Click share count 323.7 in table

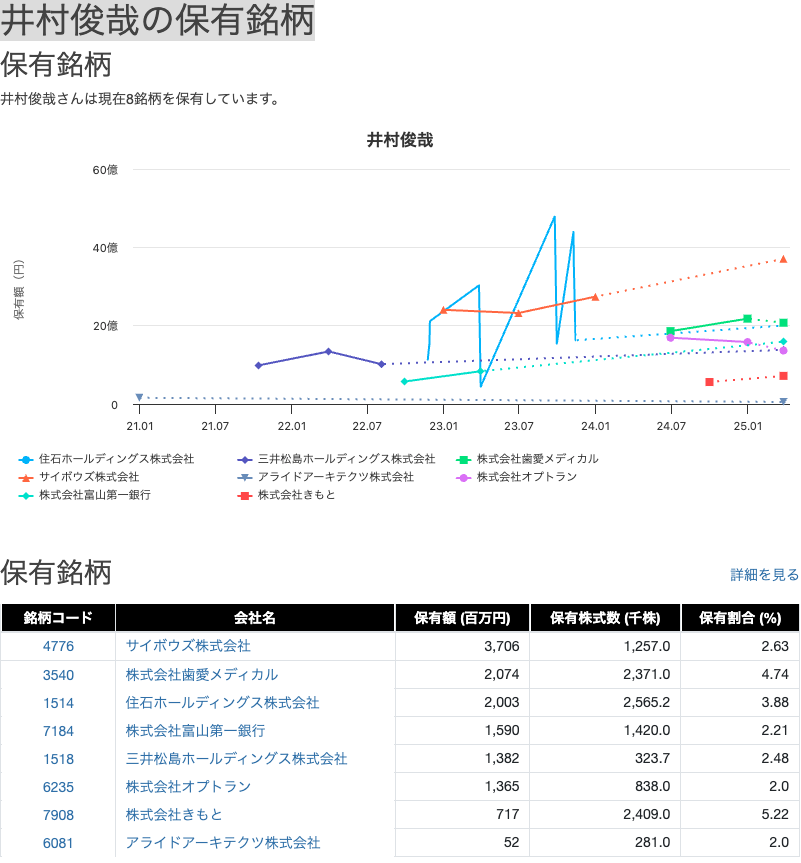pos(652,758)
